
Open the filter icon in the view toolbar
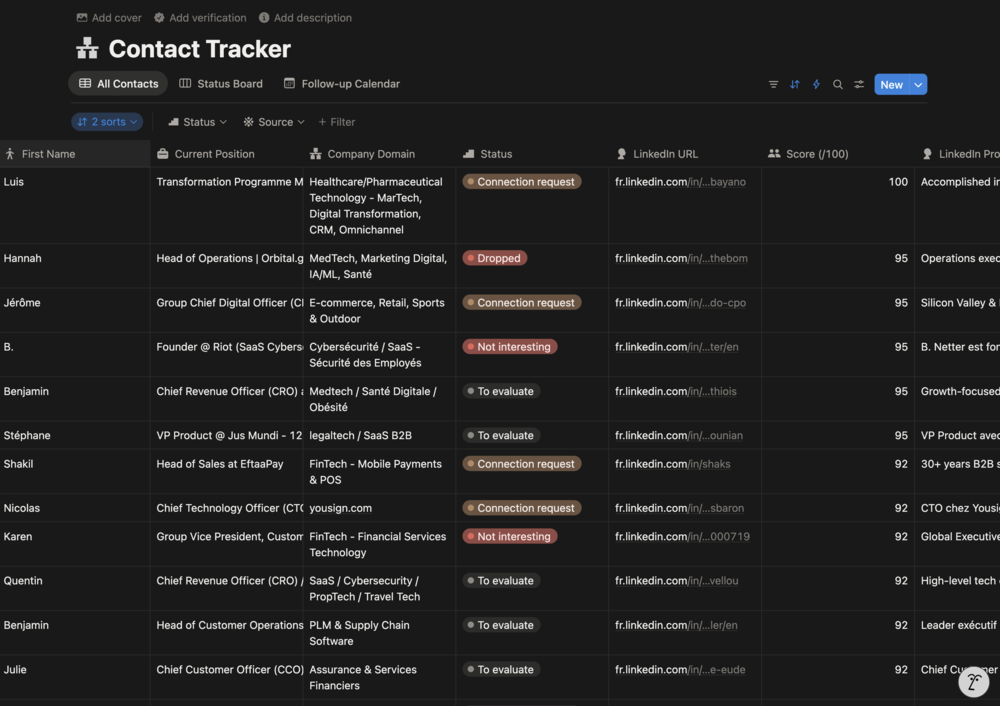coord(773,84)
